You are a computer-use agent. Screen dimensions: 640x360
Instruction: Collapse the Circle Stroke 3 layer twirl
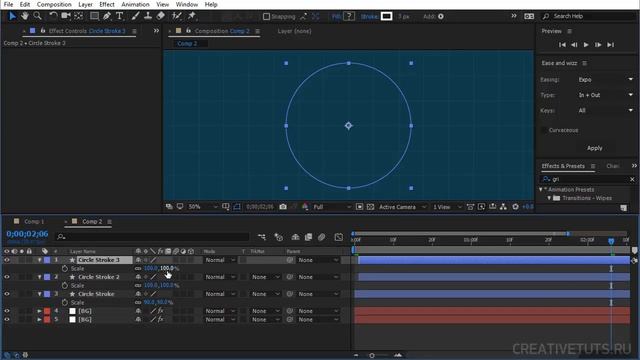[x=40, y=260]
